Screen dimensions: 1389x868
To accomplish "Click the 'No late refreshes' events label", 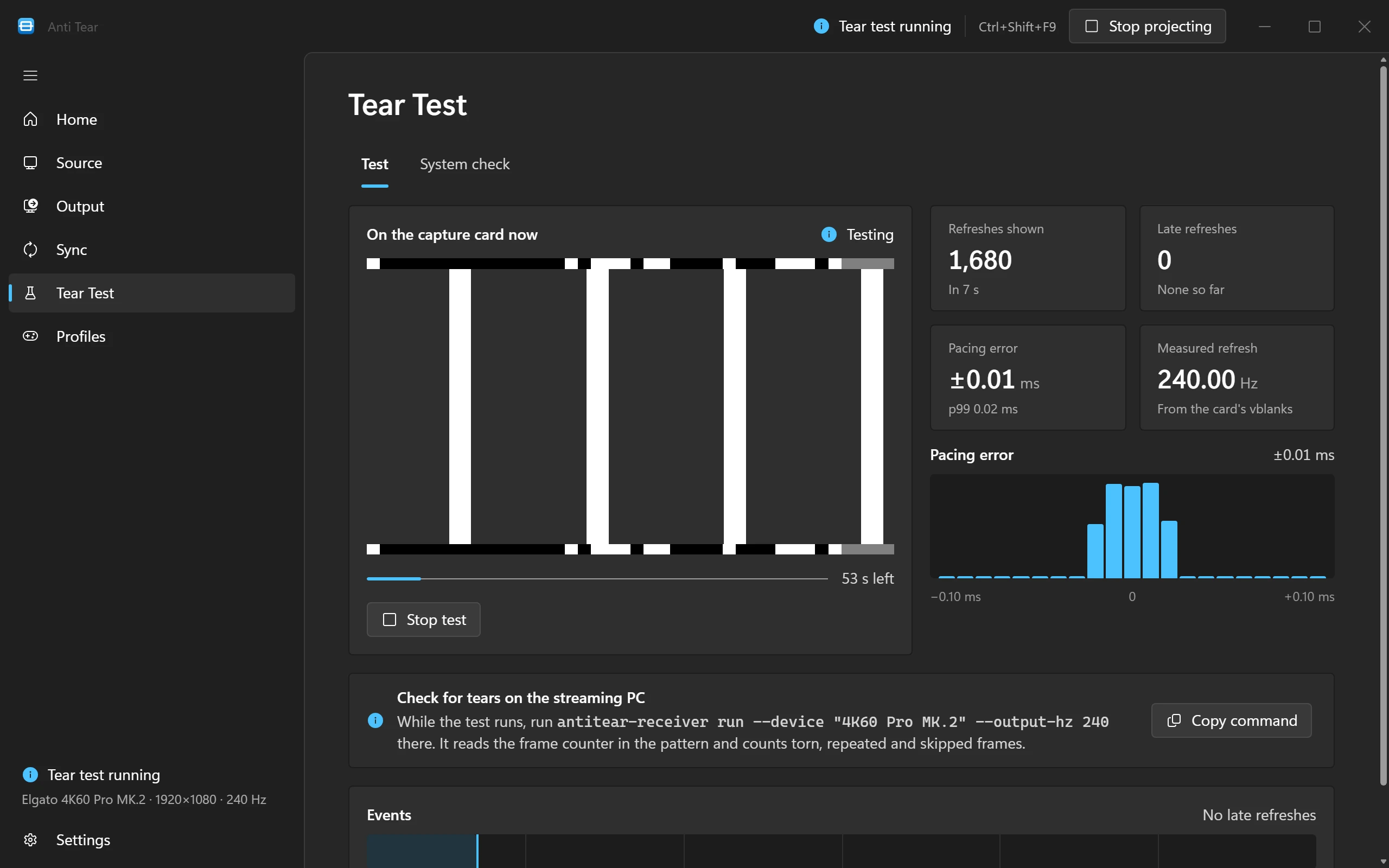I will pyautogui.click(x=1259, y=815).
